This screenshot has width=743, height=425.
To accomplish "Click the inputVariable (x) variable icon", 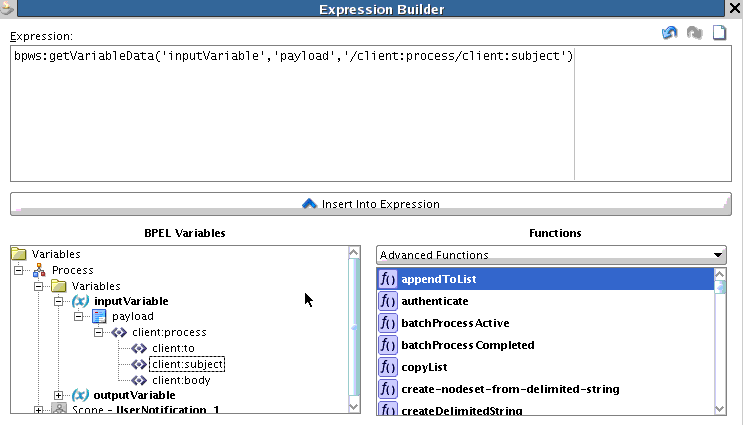I will click(81, 301).
